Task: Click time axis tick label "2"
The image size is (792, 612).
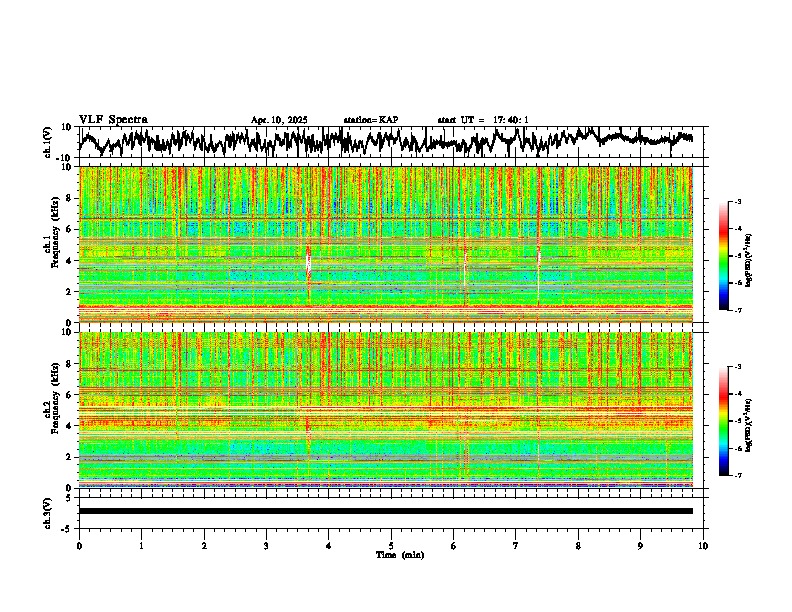Action: pos(204,546)
